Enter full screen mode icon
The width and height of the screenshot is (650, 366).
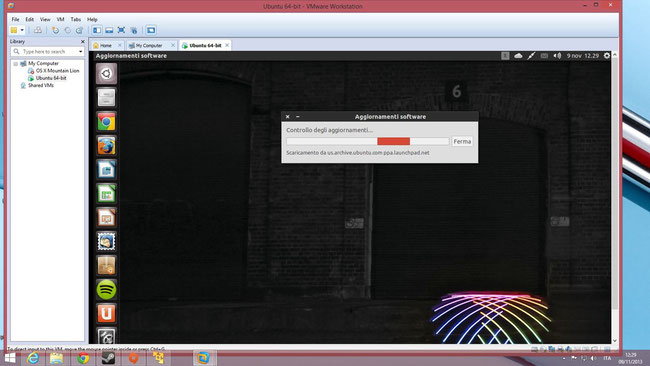coord(121,30)
